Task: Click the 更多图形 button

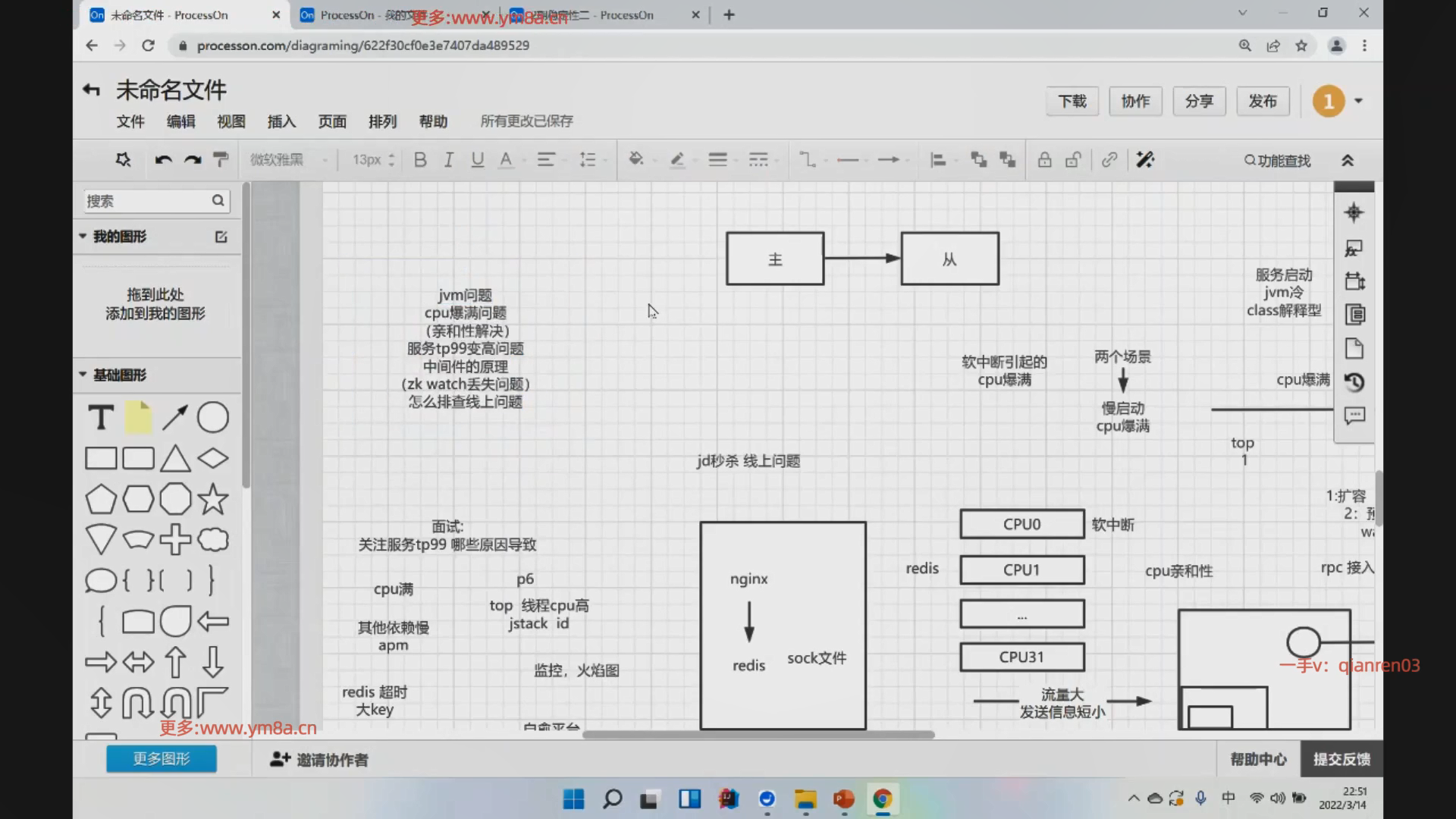Action: pos(162,759)
